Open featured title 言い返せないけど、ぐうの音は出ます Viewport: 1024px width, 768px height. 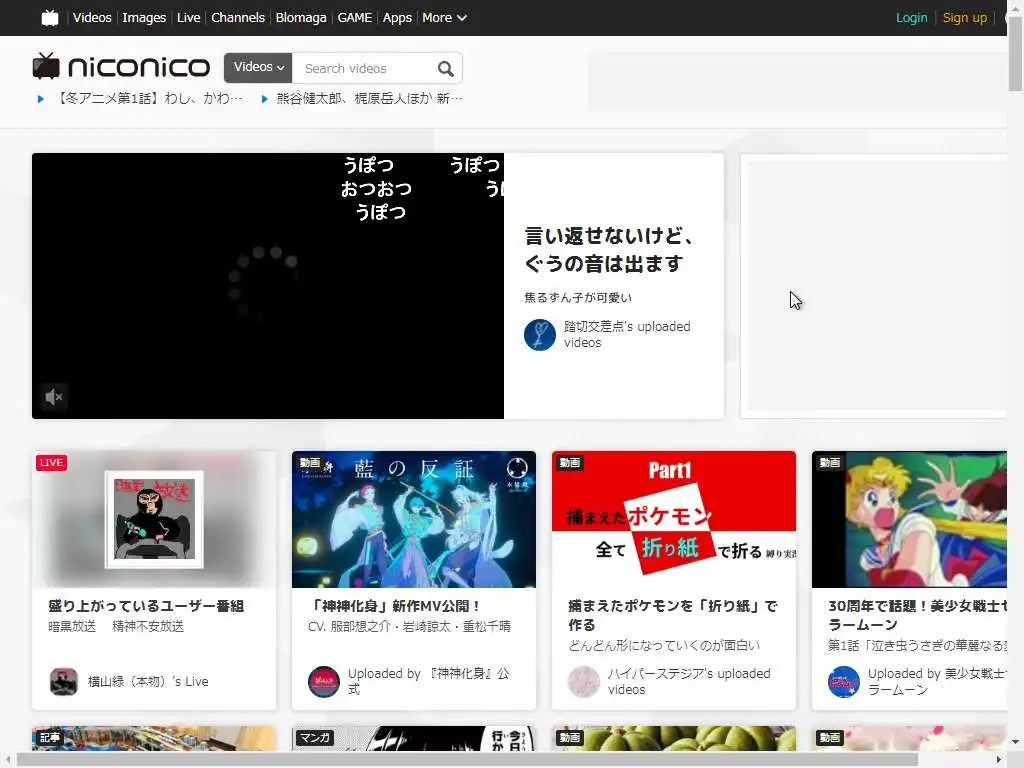coord(608,249)
